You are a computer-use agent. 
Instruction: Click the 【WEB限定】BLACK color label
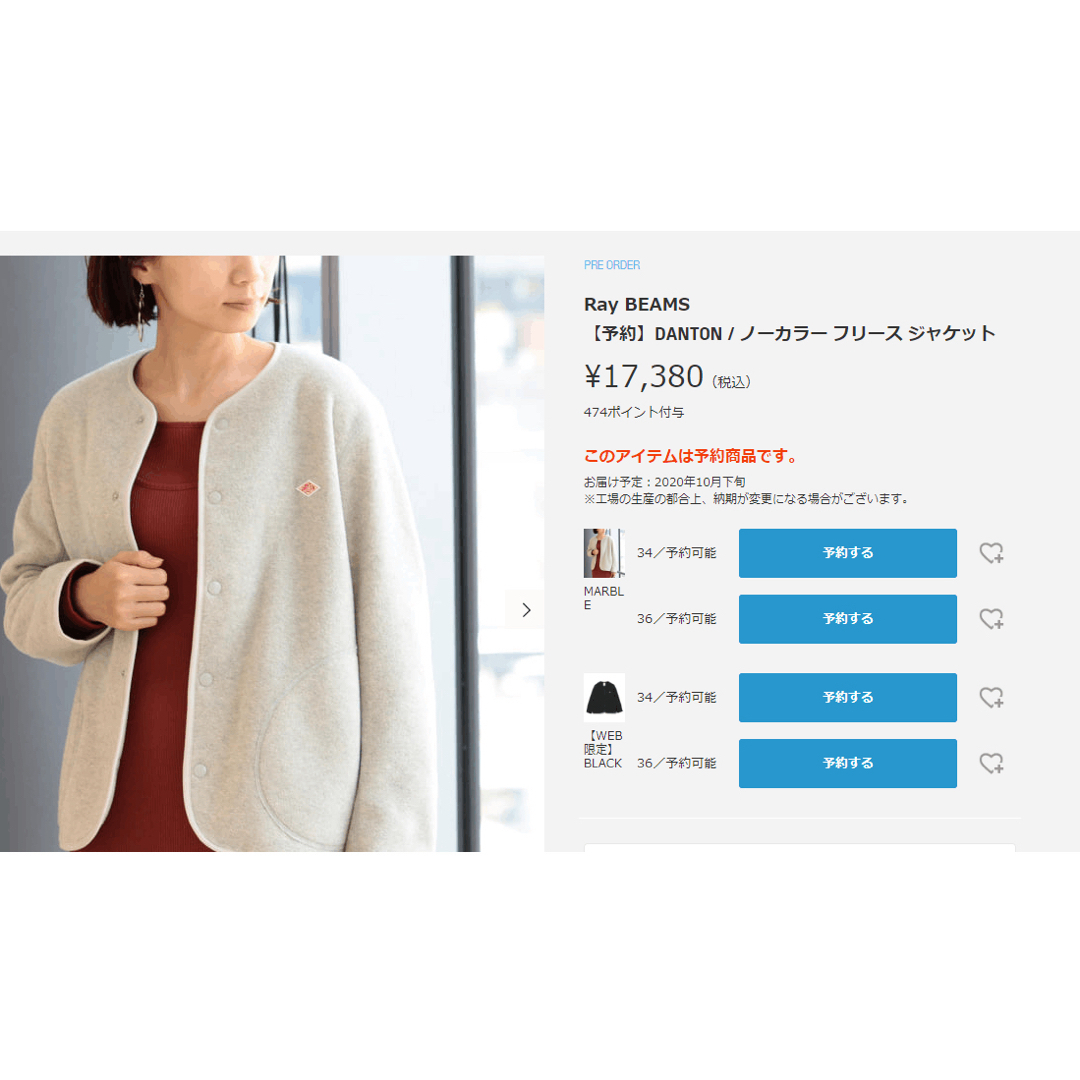pos(603,749)
